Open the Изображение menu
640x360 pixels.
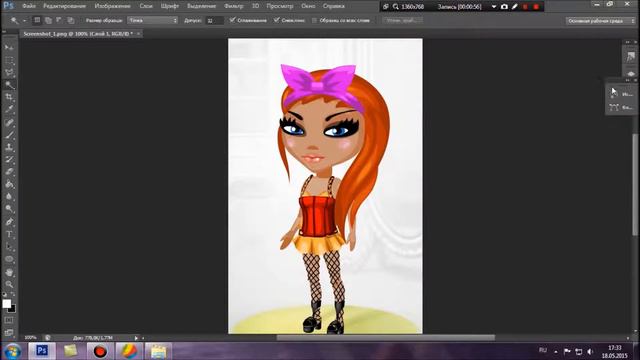(112, 6)
